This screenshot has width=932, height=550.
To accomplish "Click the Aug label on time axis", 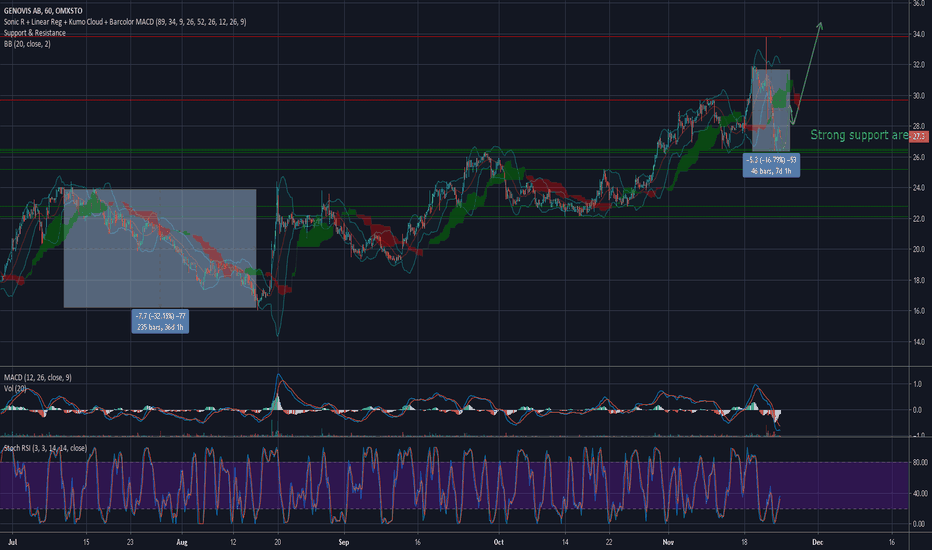I will point(182,542).
